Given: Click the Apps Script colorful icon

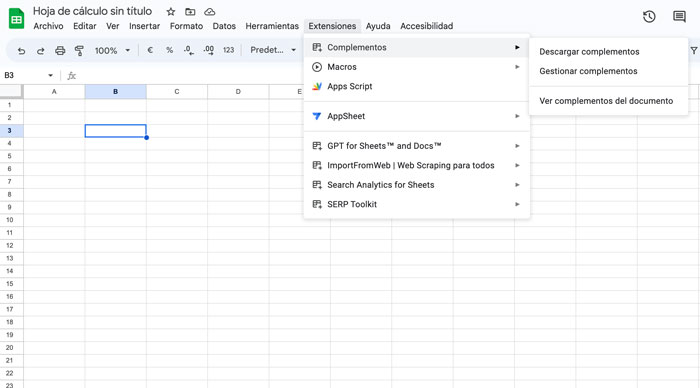Looking at the screenshot, I should pyautogui.click(x=317, y=86).
